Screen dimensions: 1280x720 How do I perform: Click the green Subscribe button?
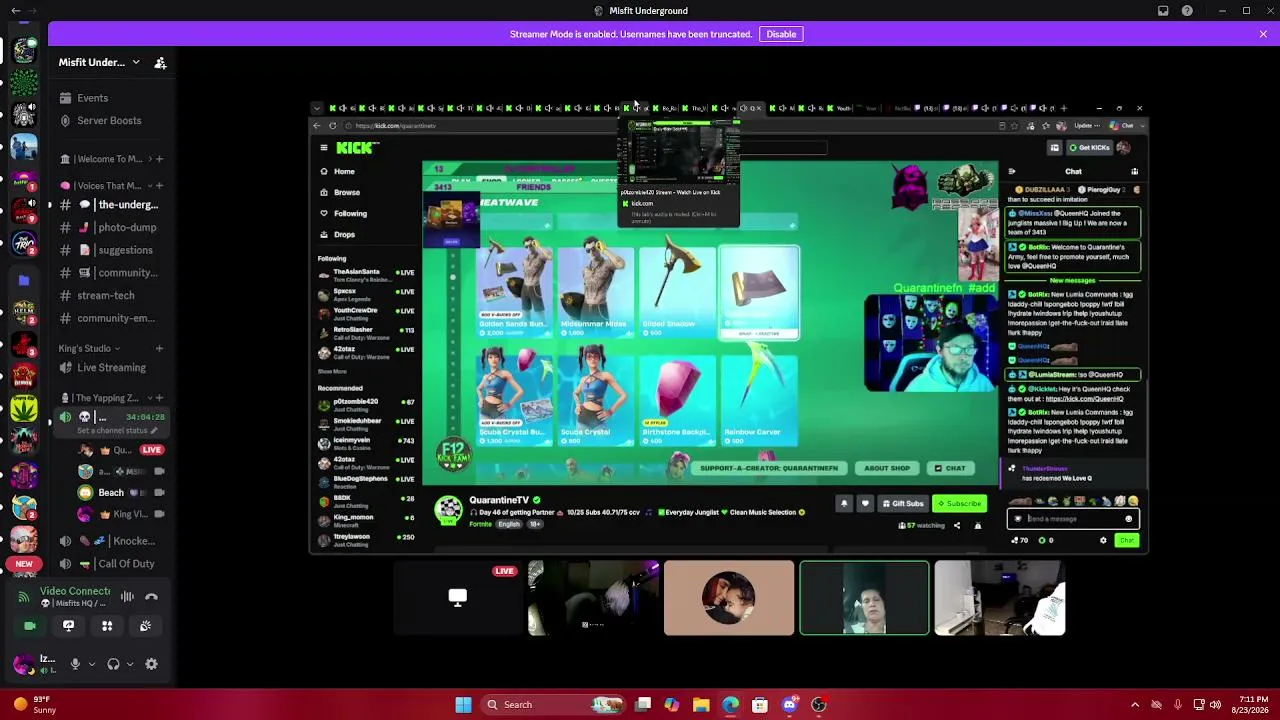click(959, 504)
